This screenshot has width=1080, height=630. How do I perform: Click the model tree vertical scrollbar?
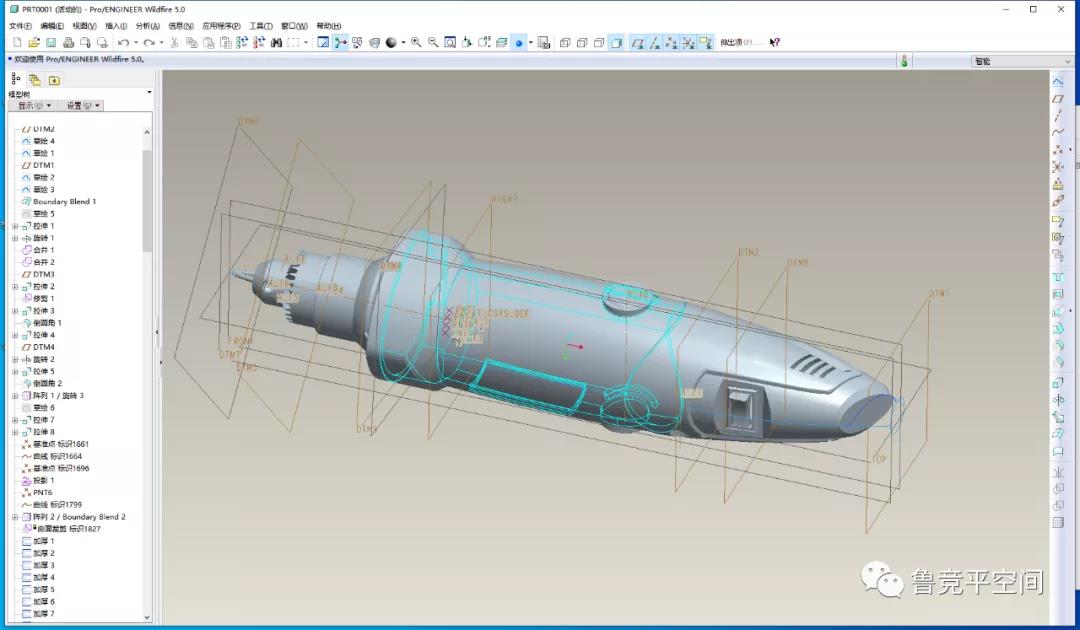point(148,200)
